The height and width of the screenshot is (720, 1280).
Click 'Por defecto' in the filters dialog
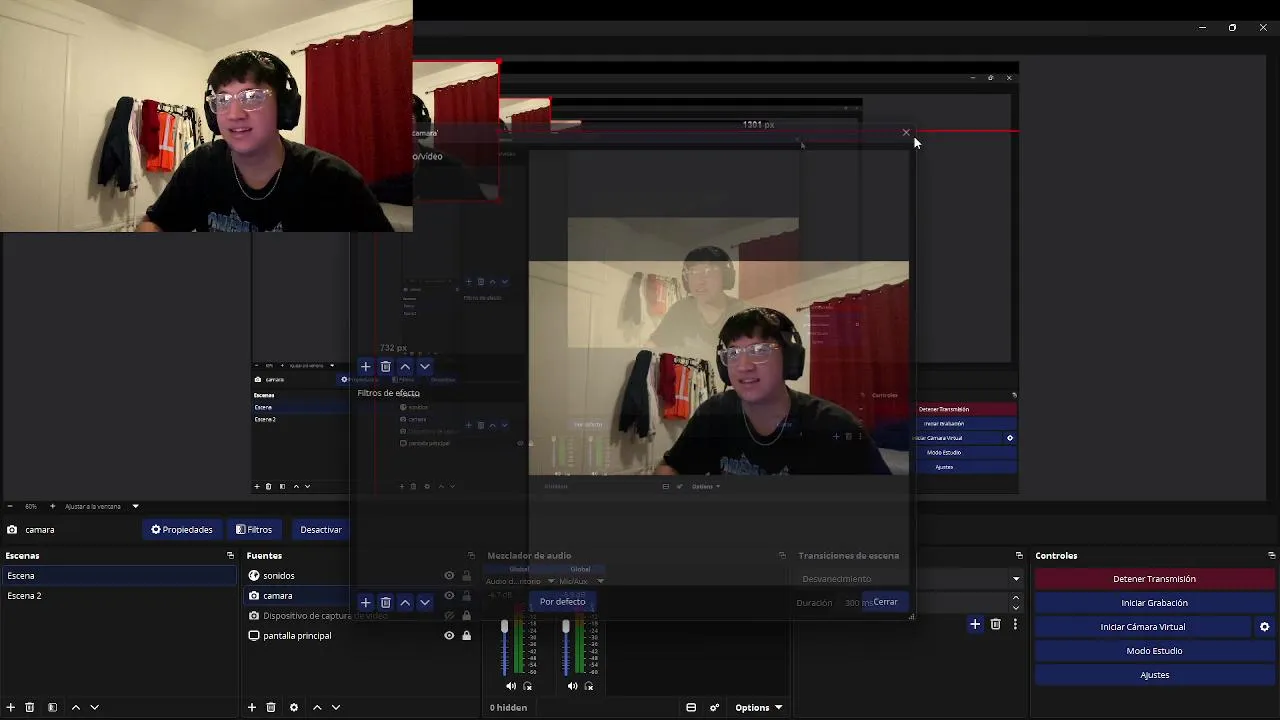562,602
